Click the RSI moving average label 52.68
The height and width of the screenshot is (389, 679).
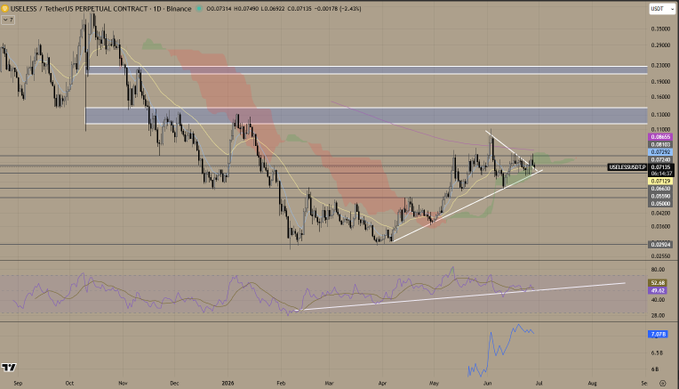(x=657, y=283)
